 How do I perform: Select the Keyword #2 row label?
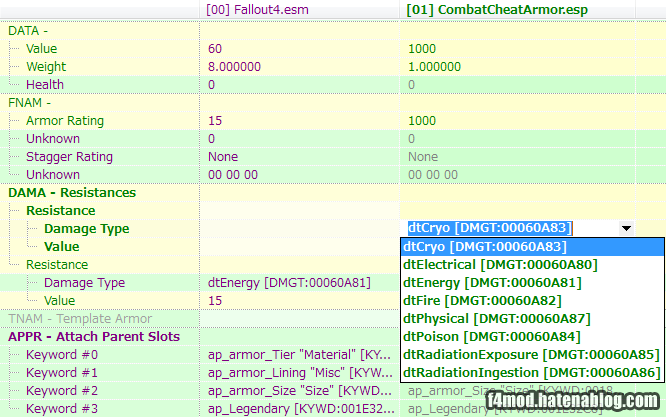pos(62,391)
